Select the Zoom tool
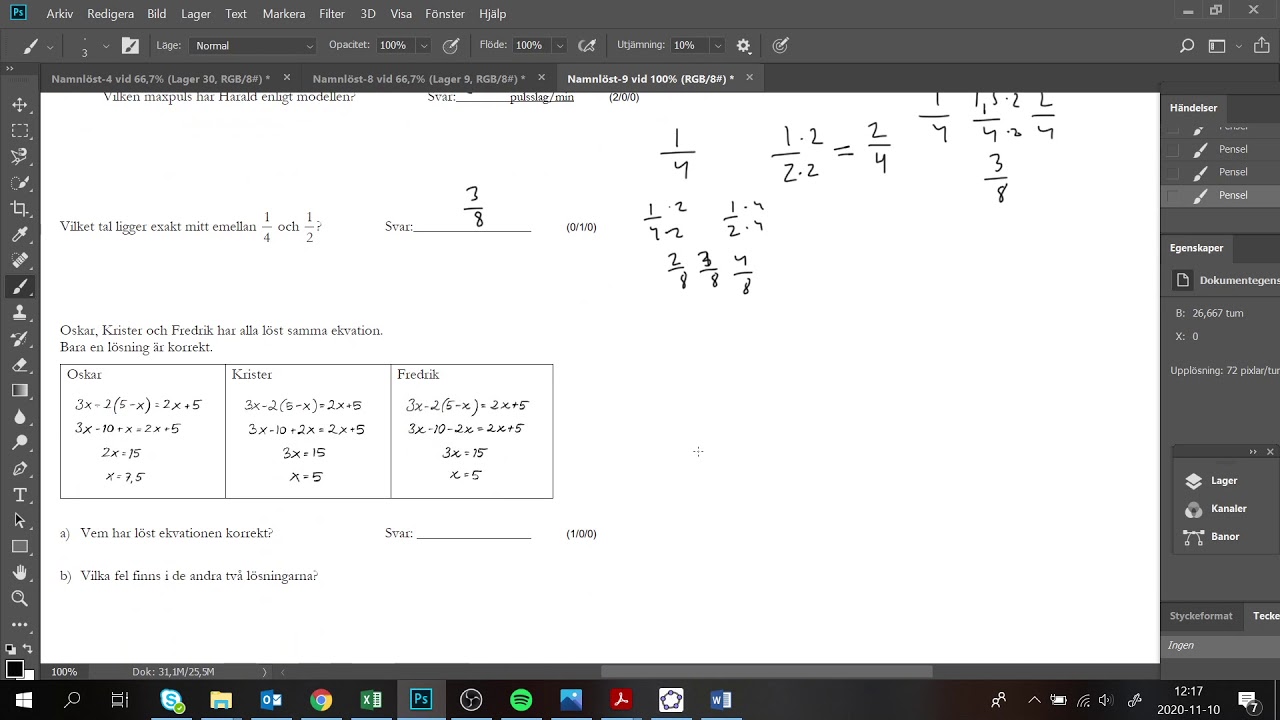1280x720 pixels. pos(19,599)
